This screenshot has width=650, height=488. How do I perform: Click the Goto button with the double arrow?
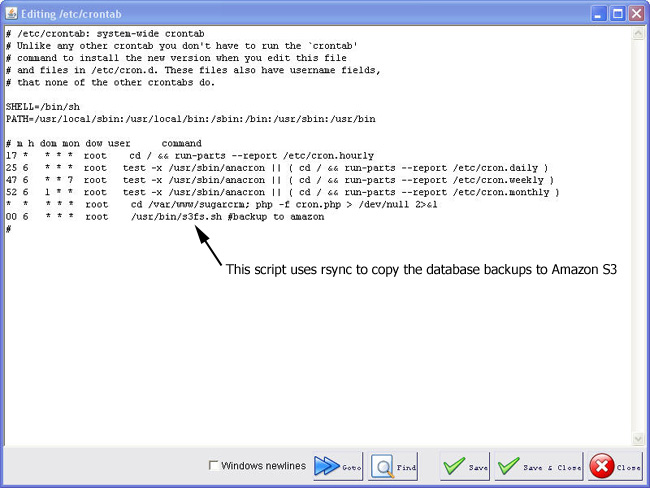coord(338,466)
